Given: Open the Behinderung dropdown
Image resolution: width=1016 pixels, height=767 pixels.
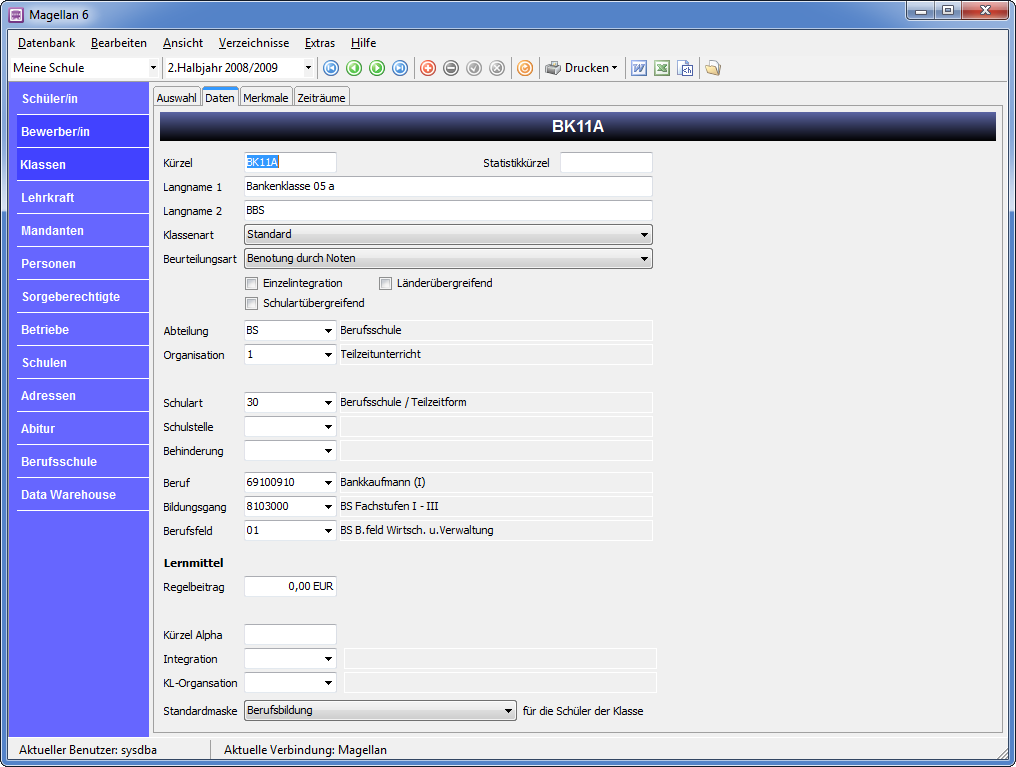Looking at the screenshot, I should coord(329,451).
